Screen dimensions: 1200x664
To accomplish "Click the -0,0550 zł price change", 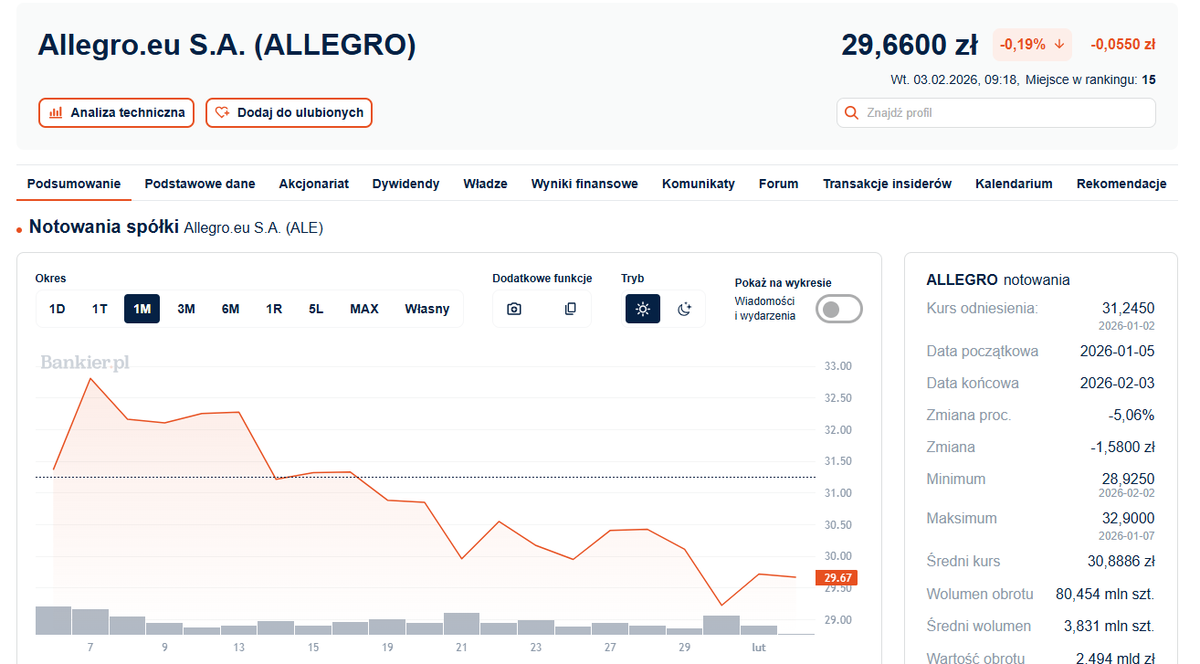I will click(x=1123, y=45).
